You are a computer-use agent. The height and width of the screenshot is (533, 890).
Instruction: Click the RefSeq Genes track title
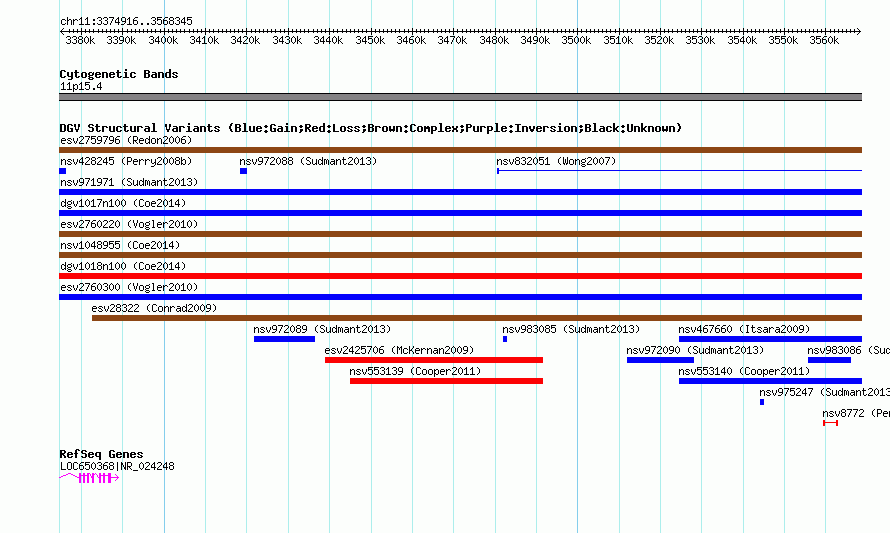[x=101, y=454]
